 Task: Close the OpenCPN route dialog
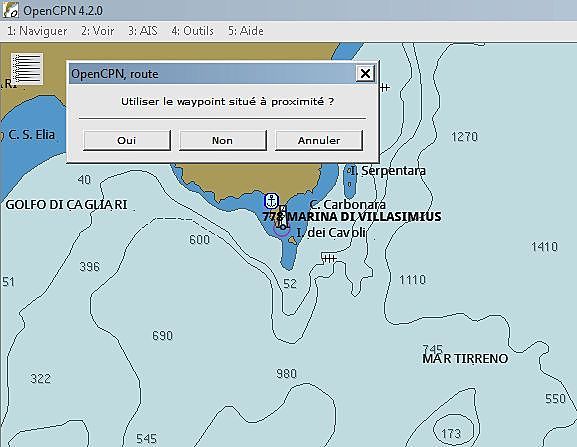(x=365, y=74)
